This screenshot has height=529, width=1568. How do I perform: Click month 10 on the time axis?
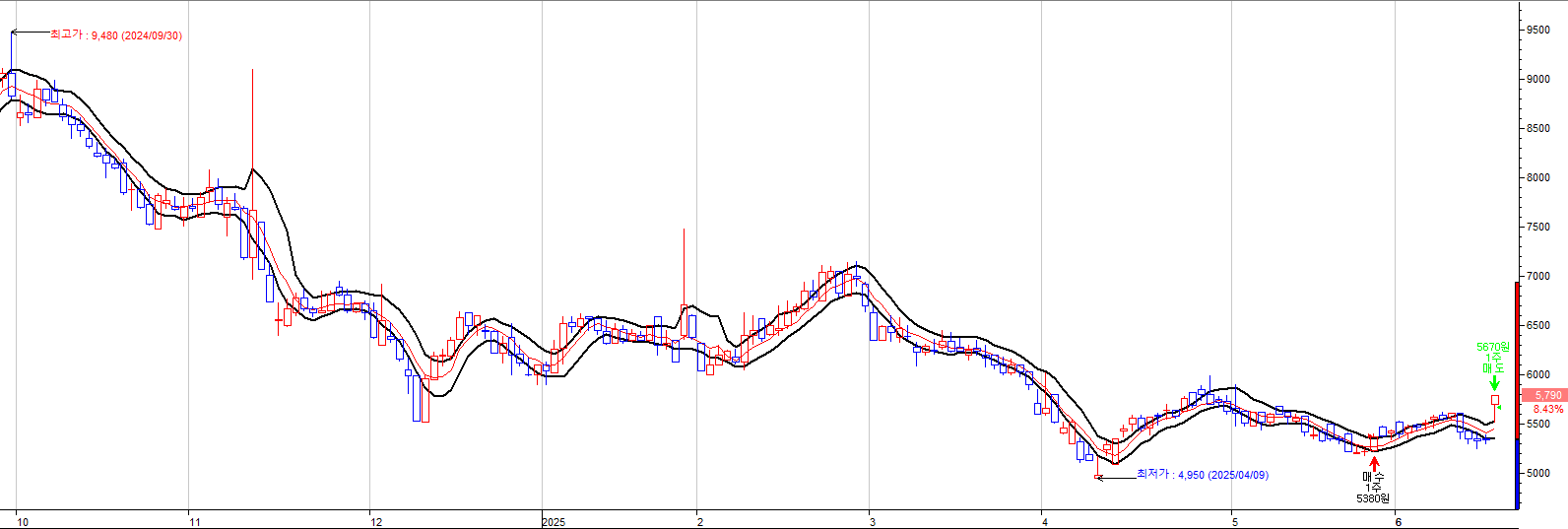coord(23,522)
